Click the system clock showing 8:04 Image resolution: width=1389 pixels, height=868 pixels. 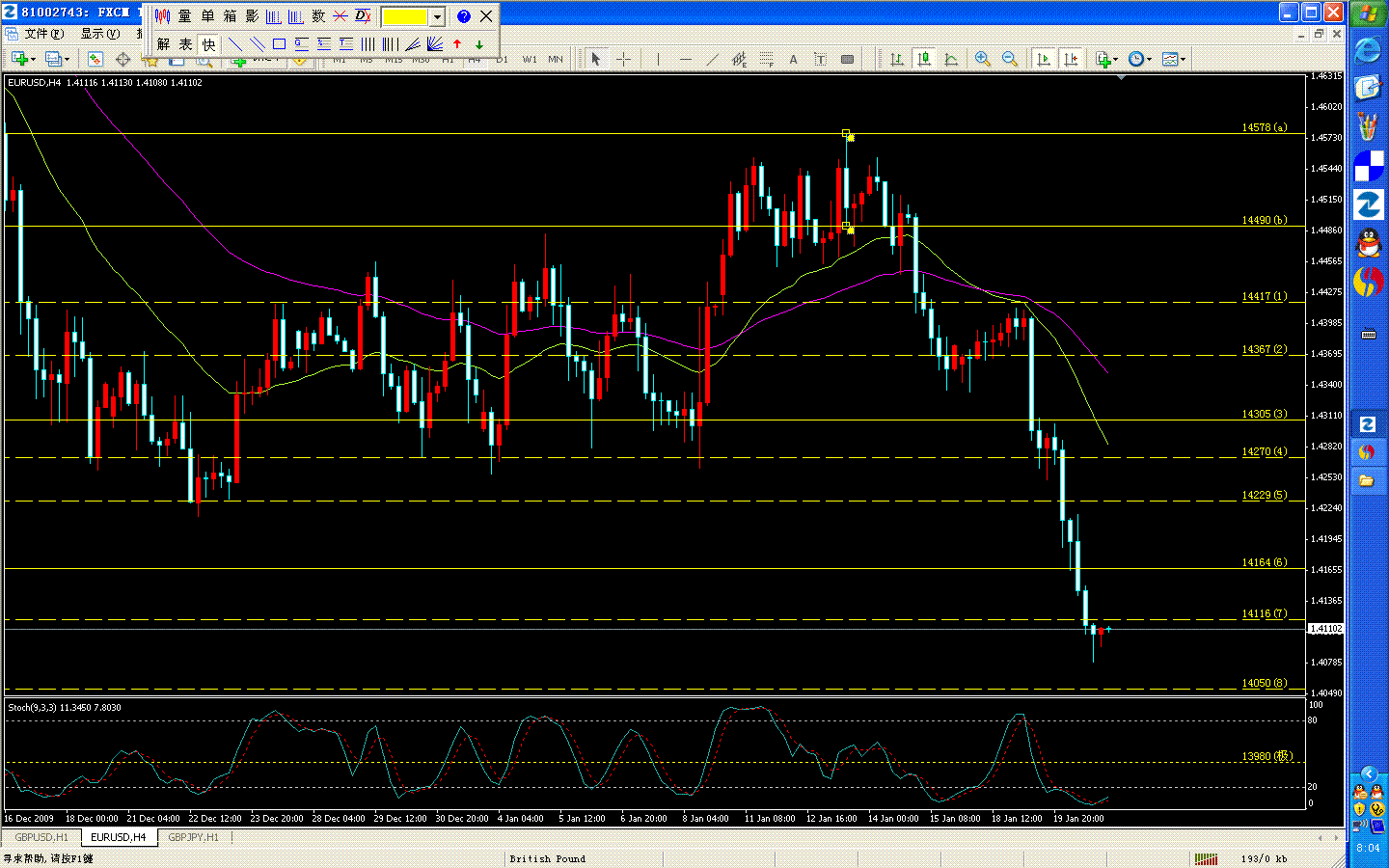pyautogui.click(x=1368, y=848)
